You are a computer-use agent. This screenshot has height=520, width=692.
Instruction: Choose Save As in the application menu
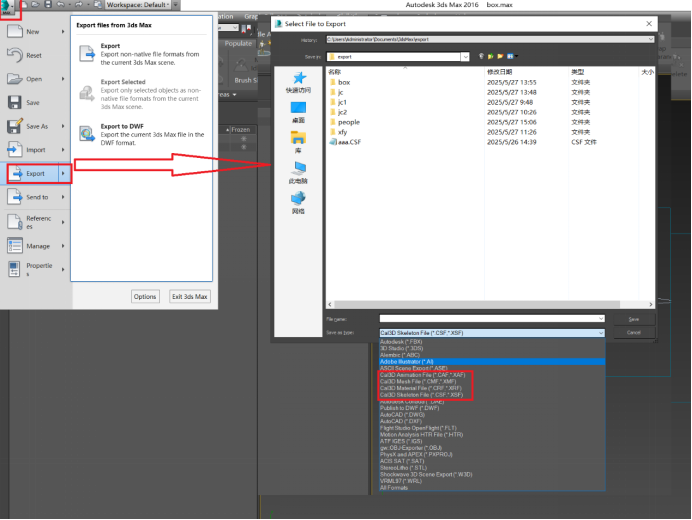35,126
